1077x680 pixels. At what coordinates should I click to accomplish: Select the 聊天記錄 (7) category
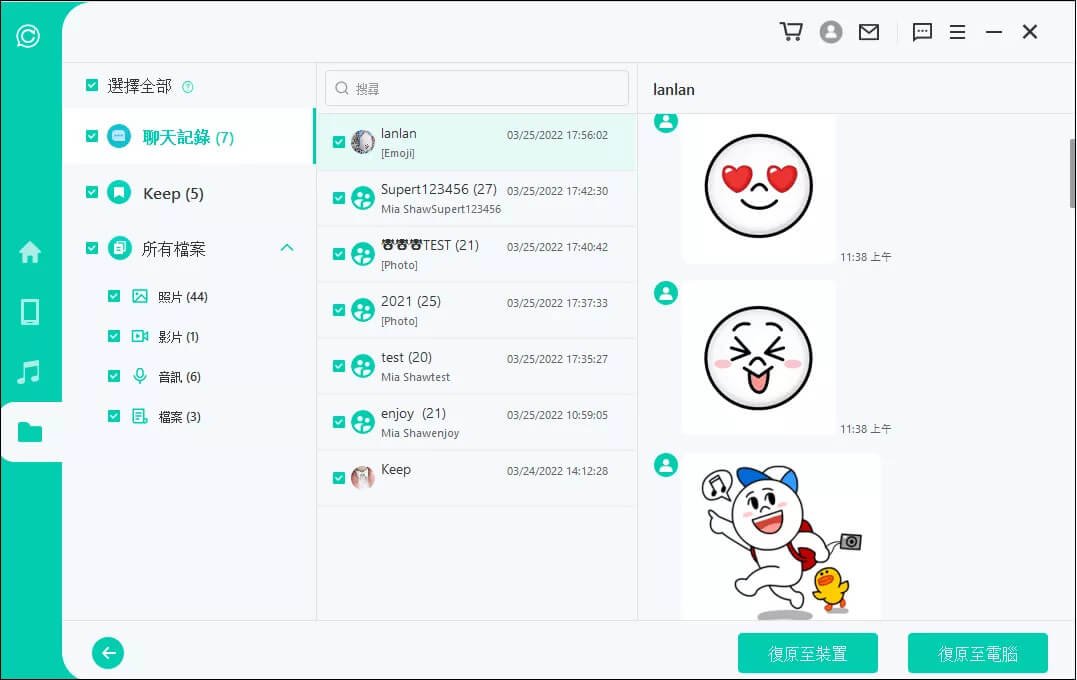coord(188,137)
